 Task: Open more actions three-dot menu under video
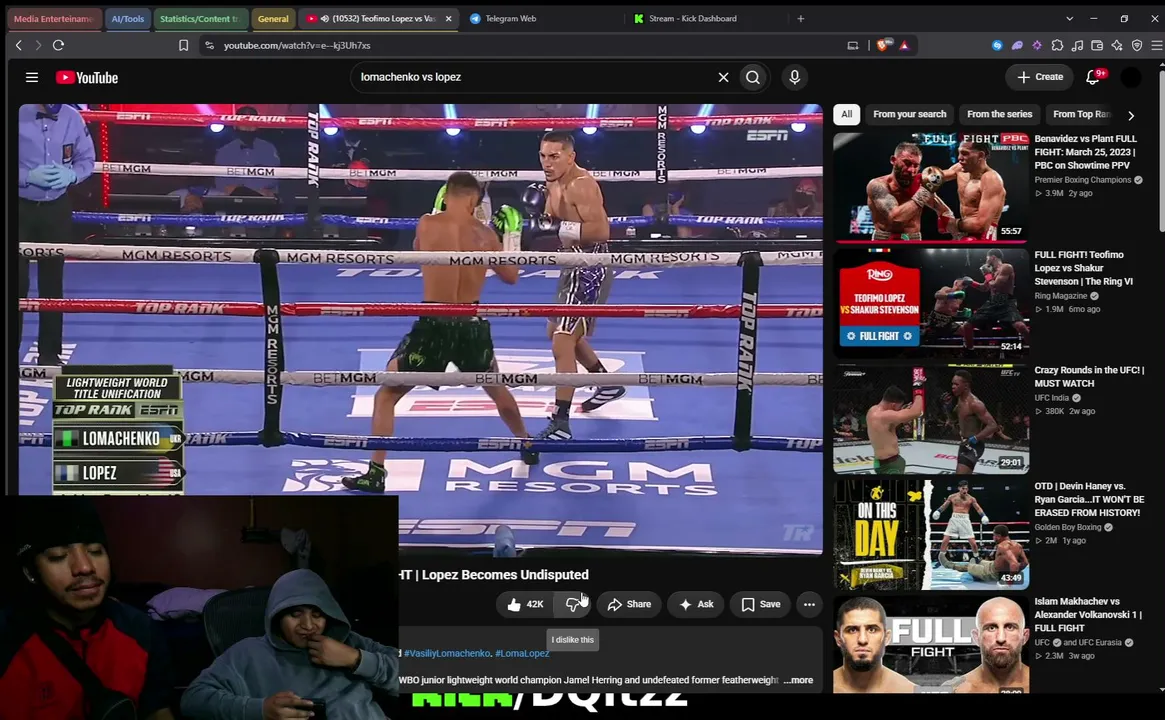point(809,604)
